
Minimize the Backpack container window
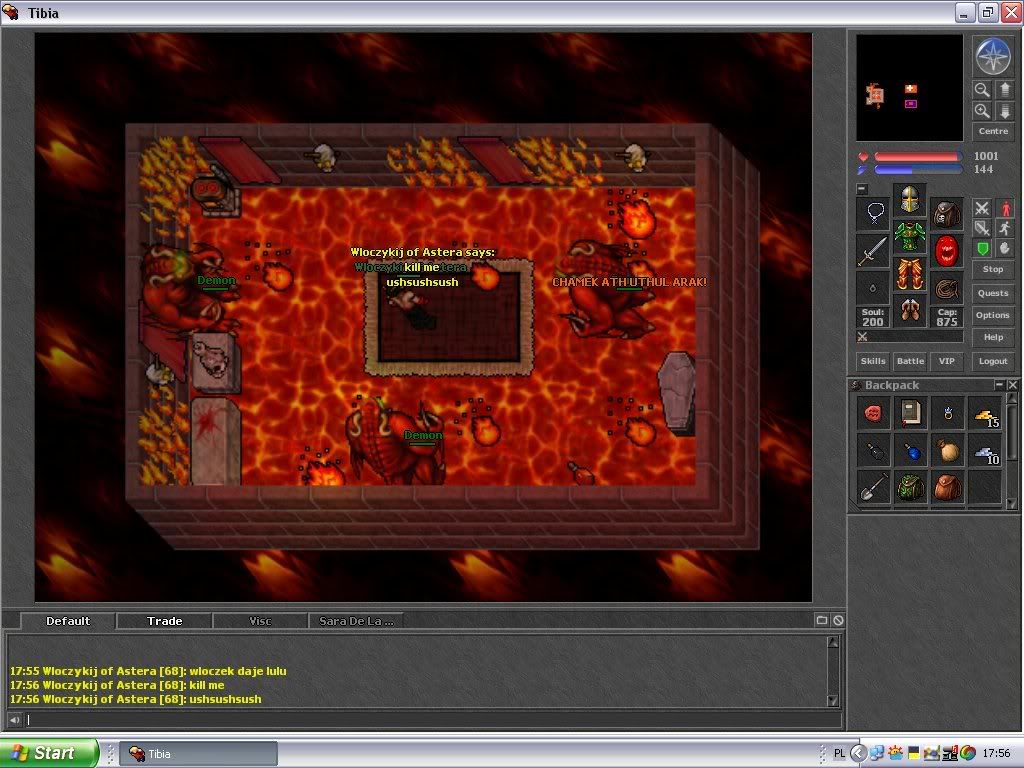998,385
